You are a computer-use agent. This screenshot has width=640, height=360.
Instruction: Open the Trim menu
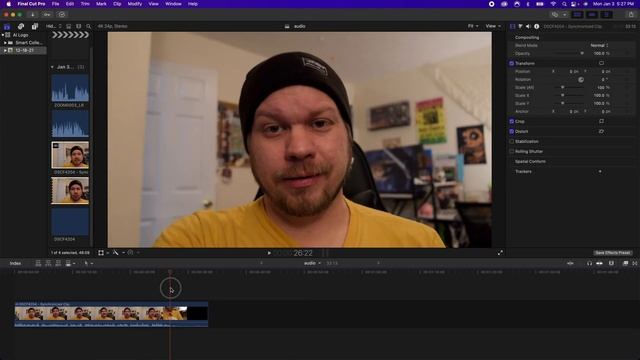coord(85,4)
